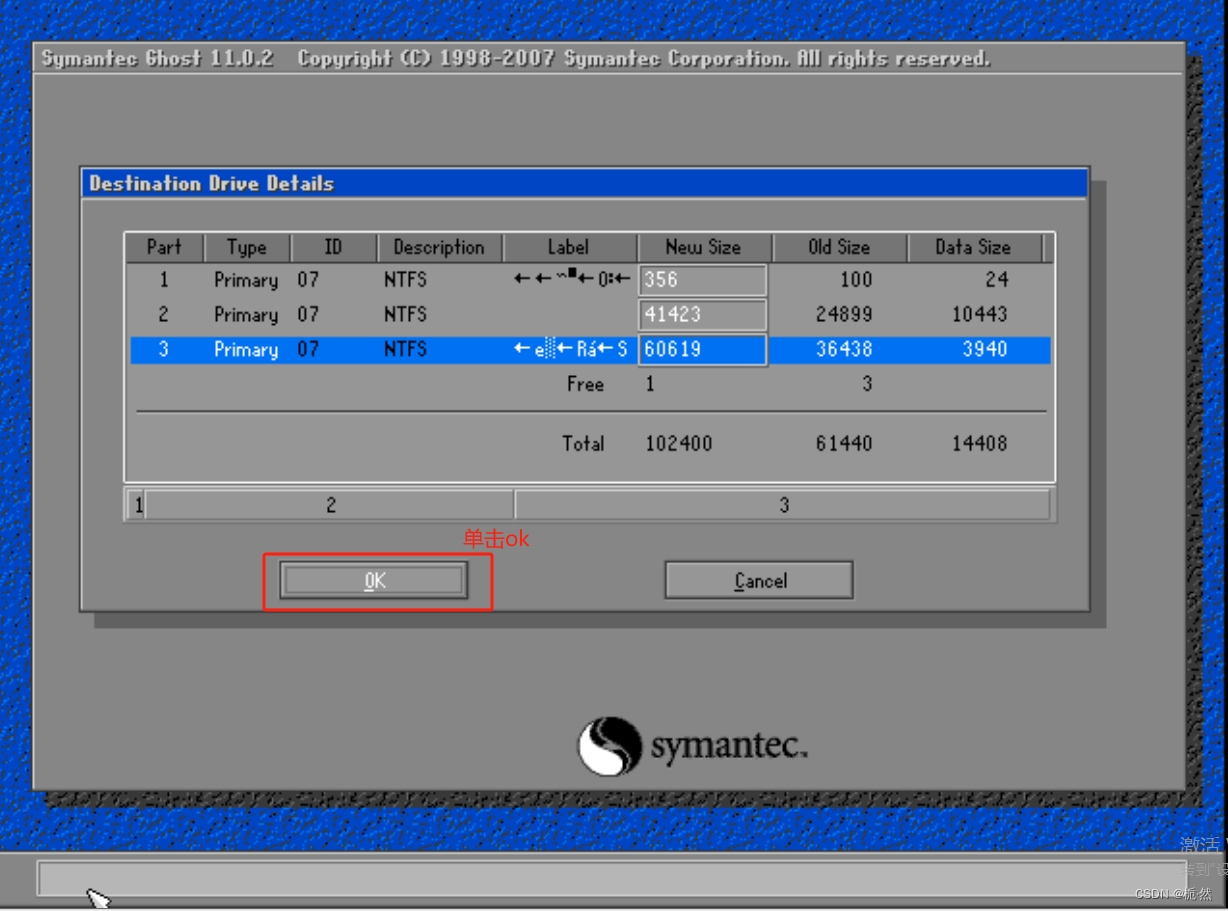Select the Old Size column header
Viewport: 1228px width, 911px height.
click(x=839, y=247)
